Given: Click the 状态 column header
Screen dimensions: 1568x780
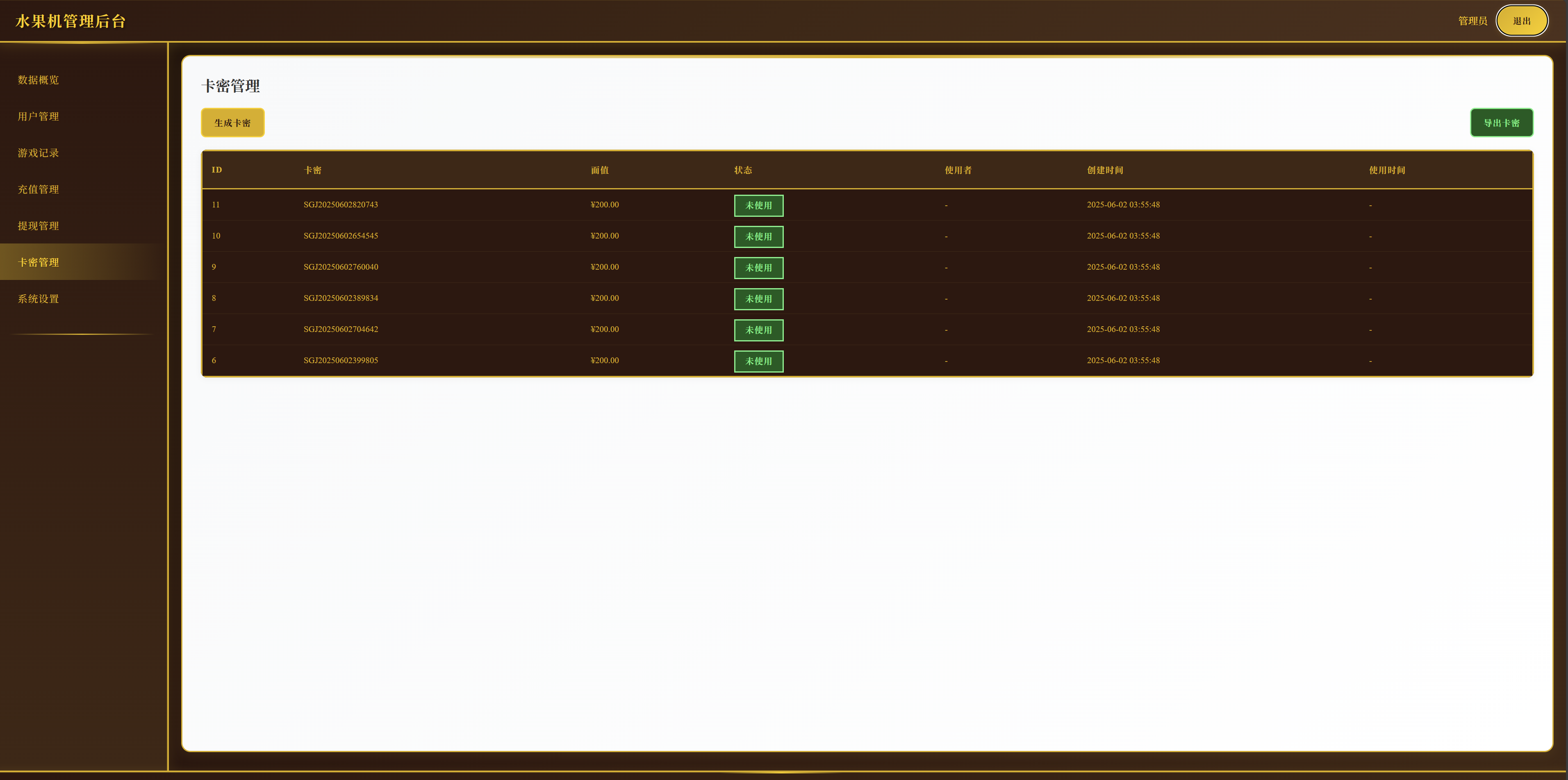Looking at the screenshot, I should (x=743, y=171).
